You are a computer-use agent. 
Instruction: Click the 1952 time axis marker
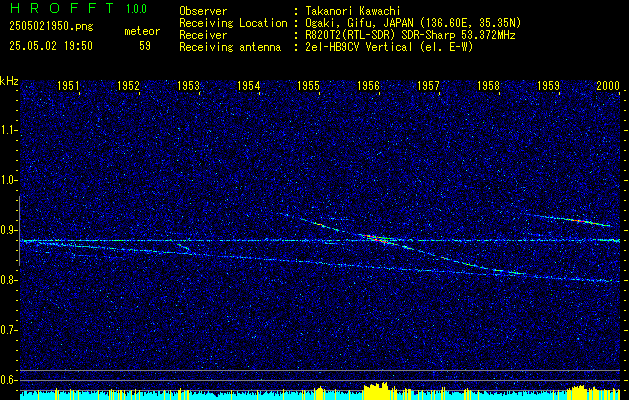pos(128,85)
